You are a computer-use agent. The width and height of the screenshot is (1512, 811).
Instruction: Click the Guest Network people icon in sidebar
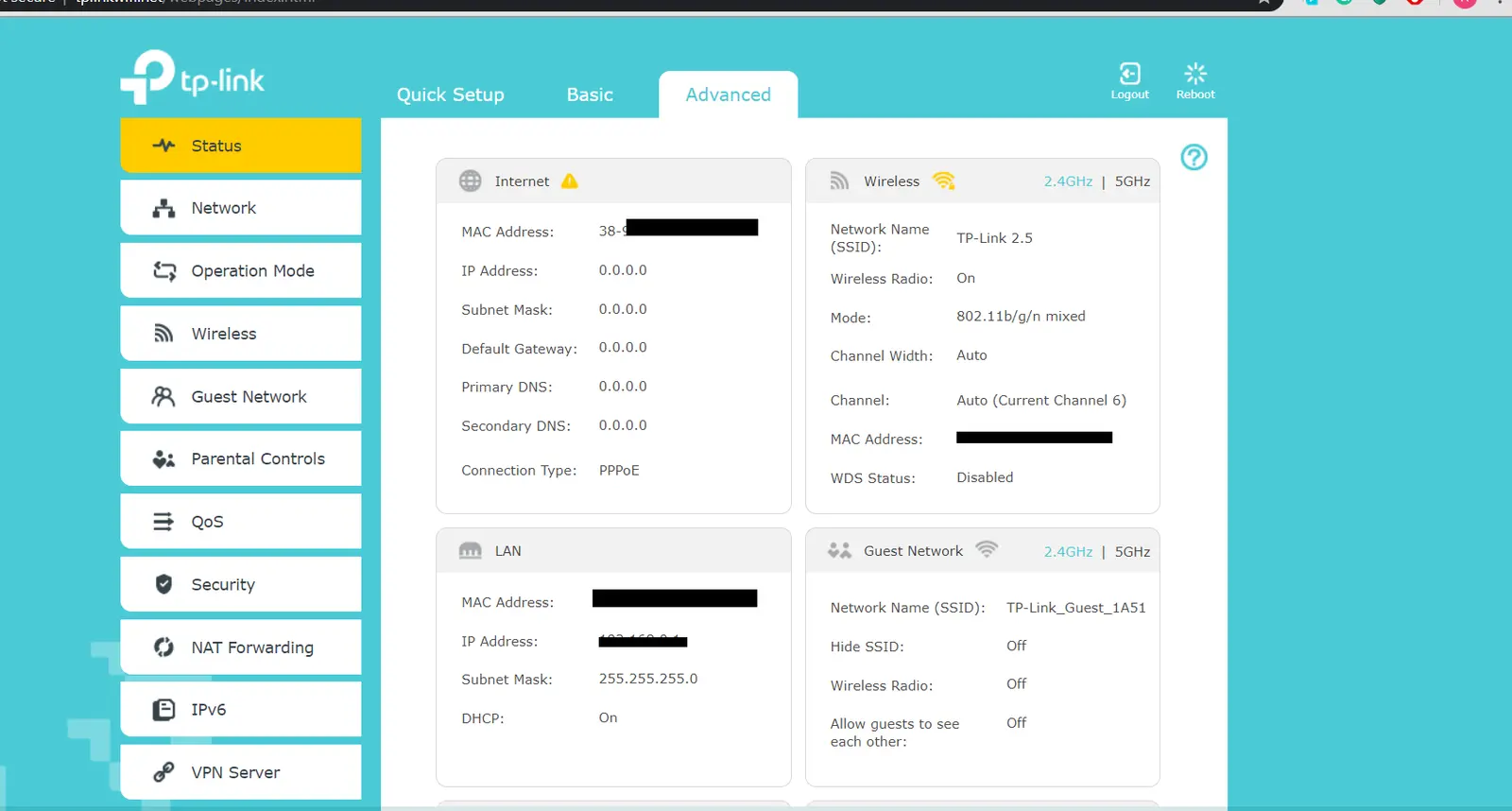163,397
